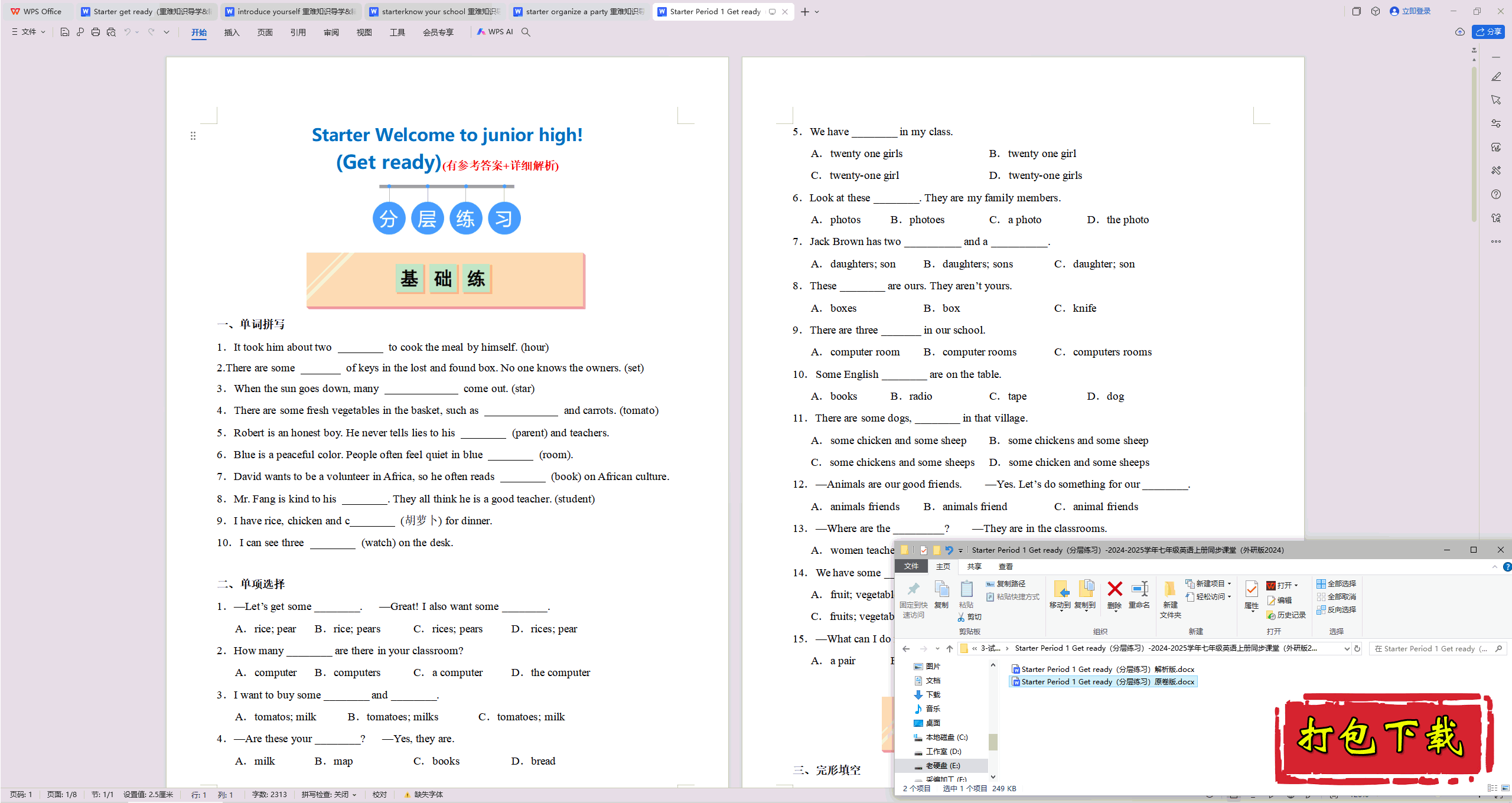Image resolution: width=1512 pixels, height=803 pixels.
Task: Click Invert Selection (反向选择) in Explorer ribbon
Action: pos(1336,610)
